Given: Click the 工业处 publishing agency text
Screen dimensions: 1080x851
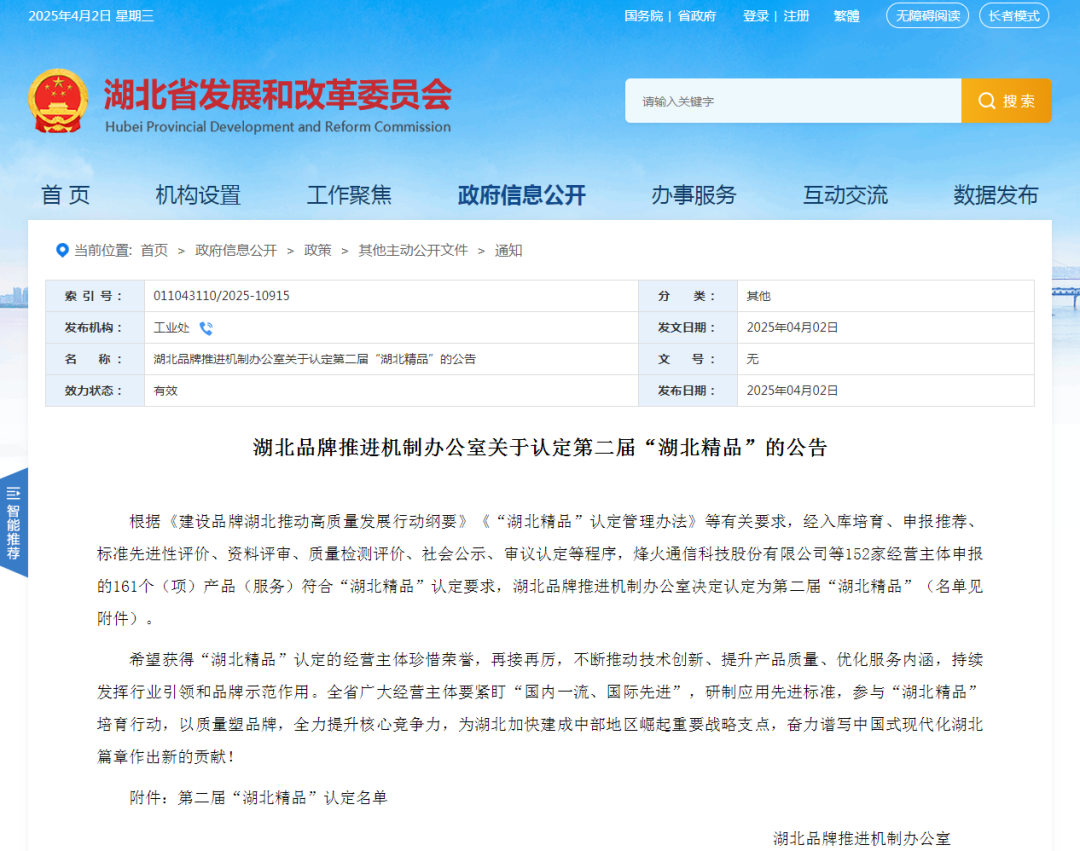Looking at the screenshot, I should pos(171,328).
